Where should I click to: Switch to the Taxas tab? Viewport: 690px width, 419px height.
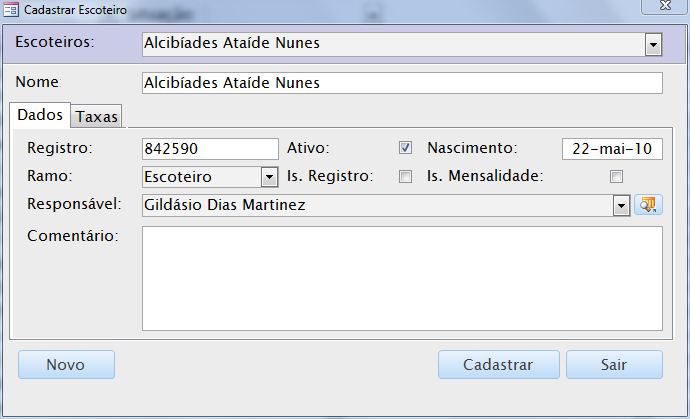click(x=97, y=117)
